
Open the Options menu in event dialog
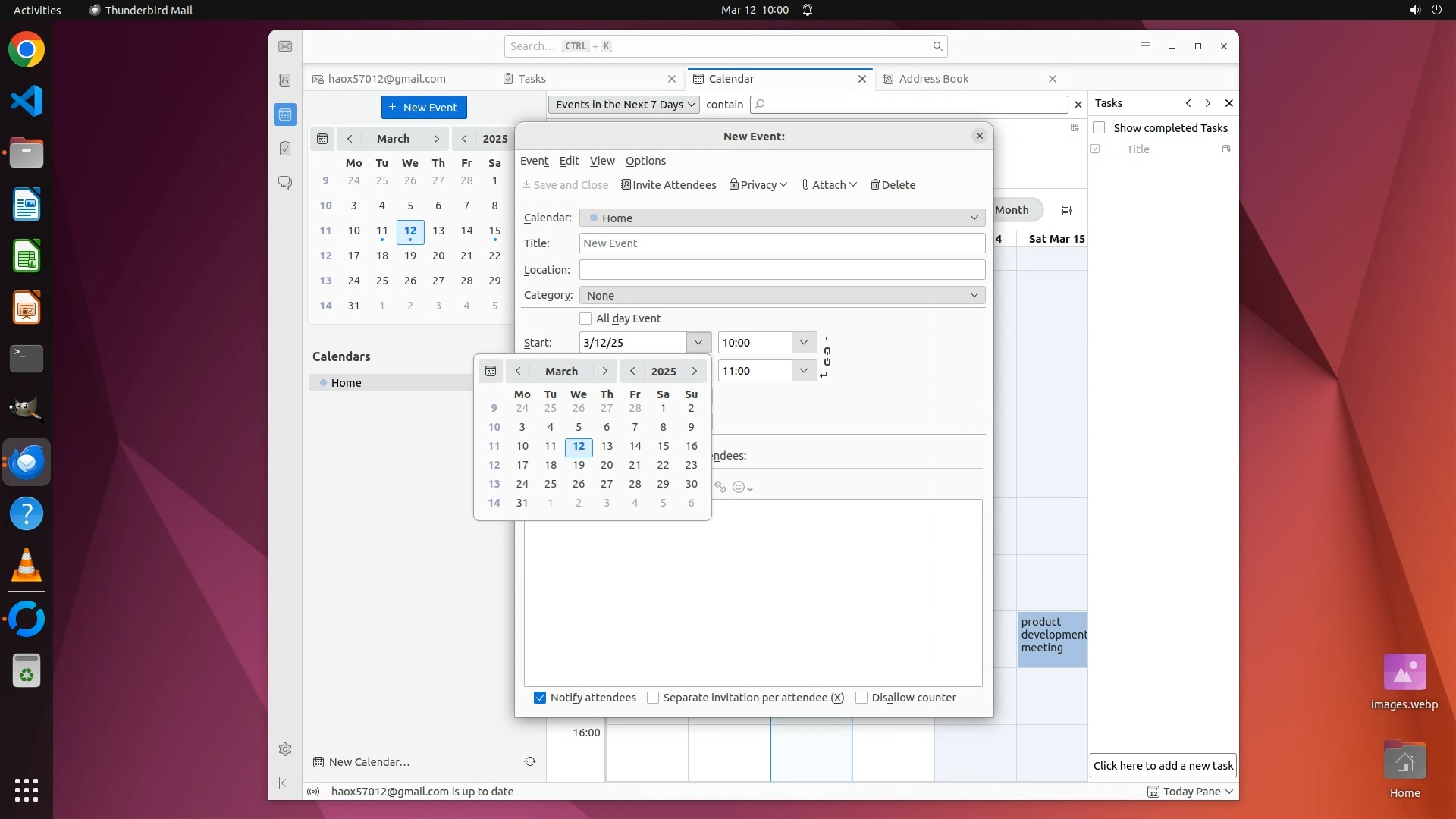pyautogui.click(x=645, y=161)
